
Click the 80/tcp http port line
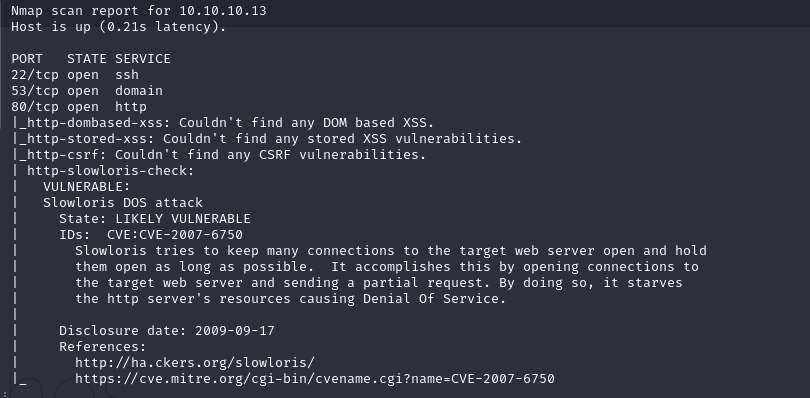[x=79, y=107]
